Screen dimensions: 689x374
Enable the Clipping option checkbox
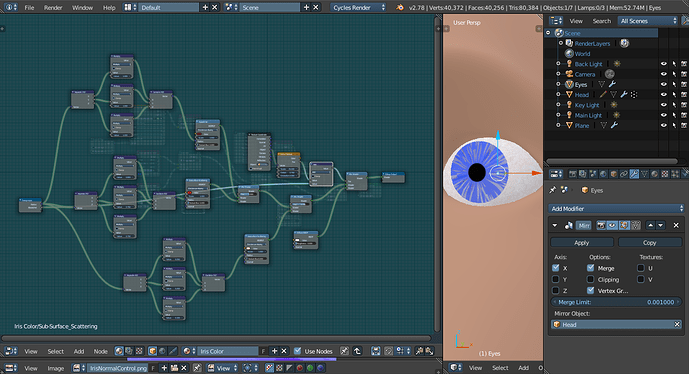[x=590, y=279]
